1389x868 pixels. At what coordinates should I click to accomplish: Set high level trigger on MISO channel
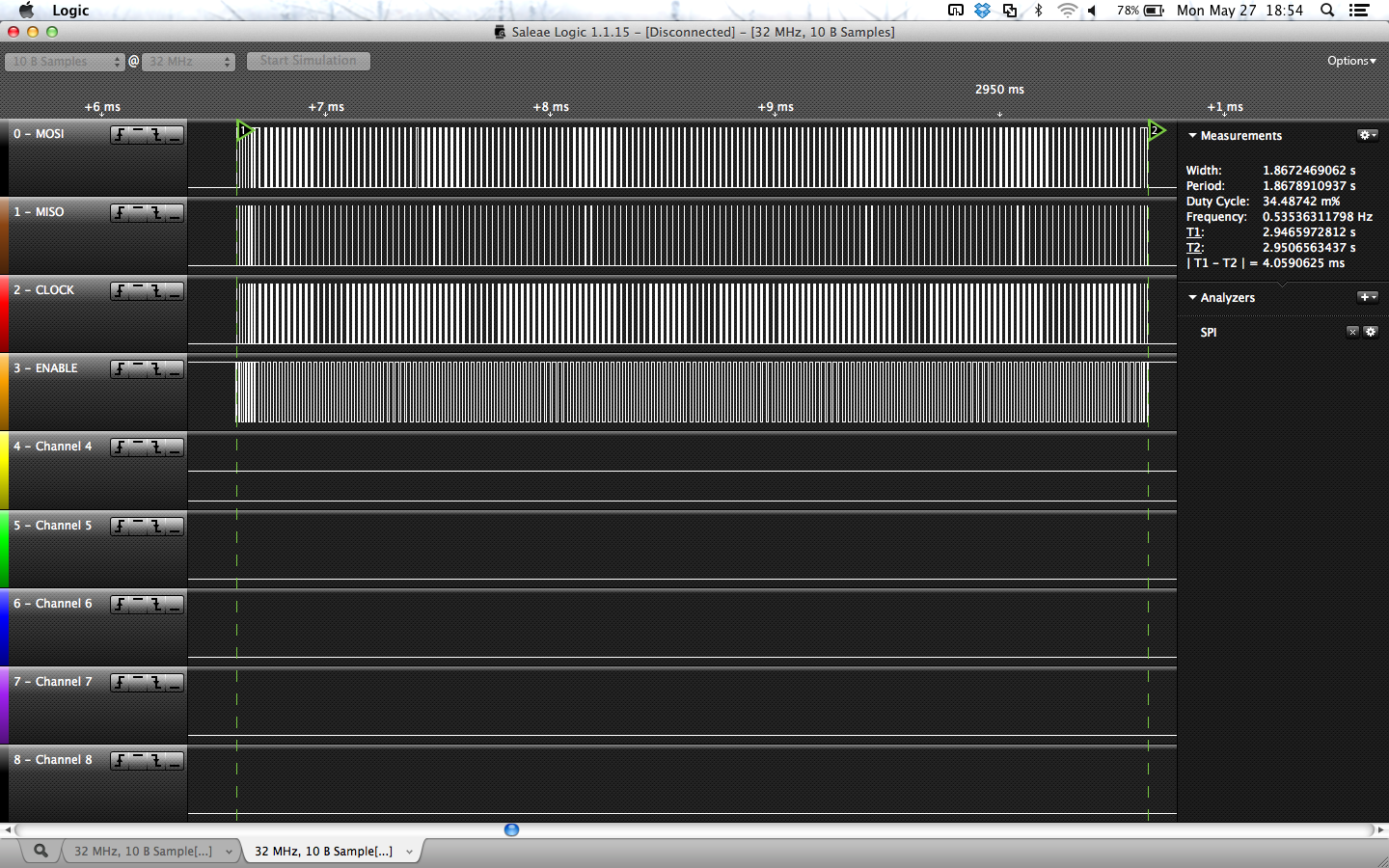tap(138, 213)
